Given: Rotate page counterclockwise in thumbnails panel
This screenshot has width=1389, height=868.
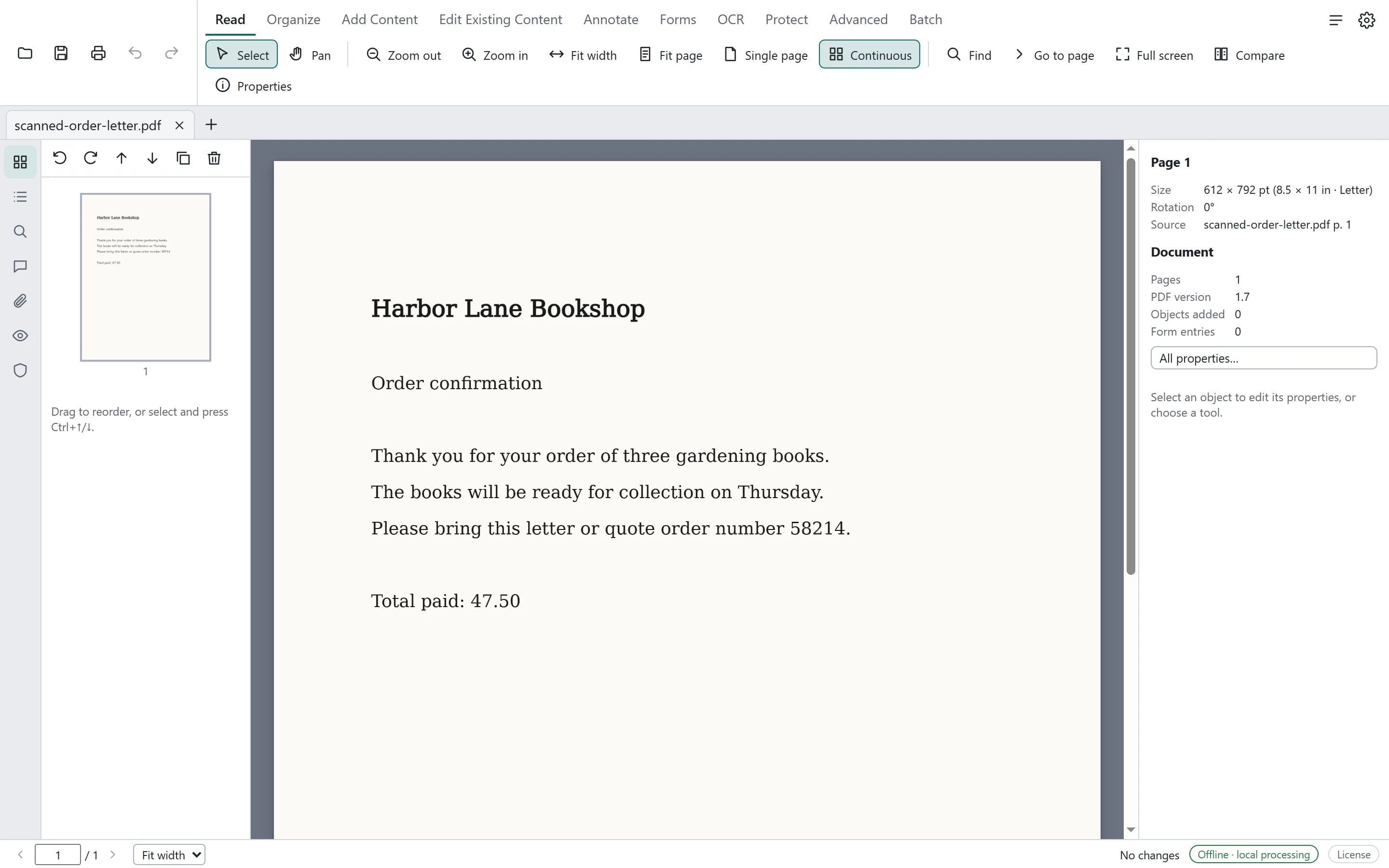Looking at the screenshot, I should click(60, 158).
